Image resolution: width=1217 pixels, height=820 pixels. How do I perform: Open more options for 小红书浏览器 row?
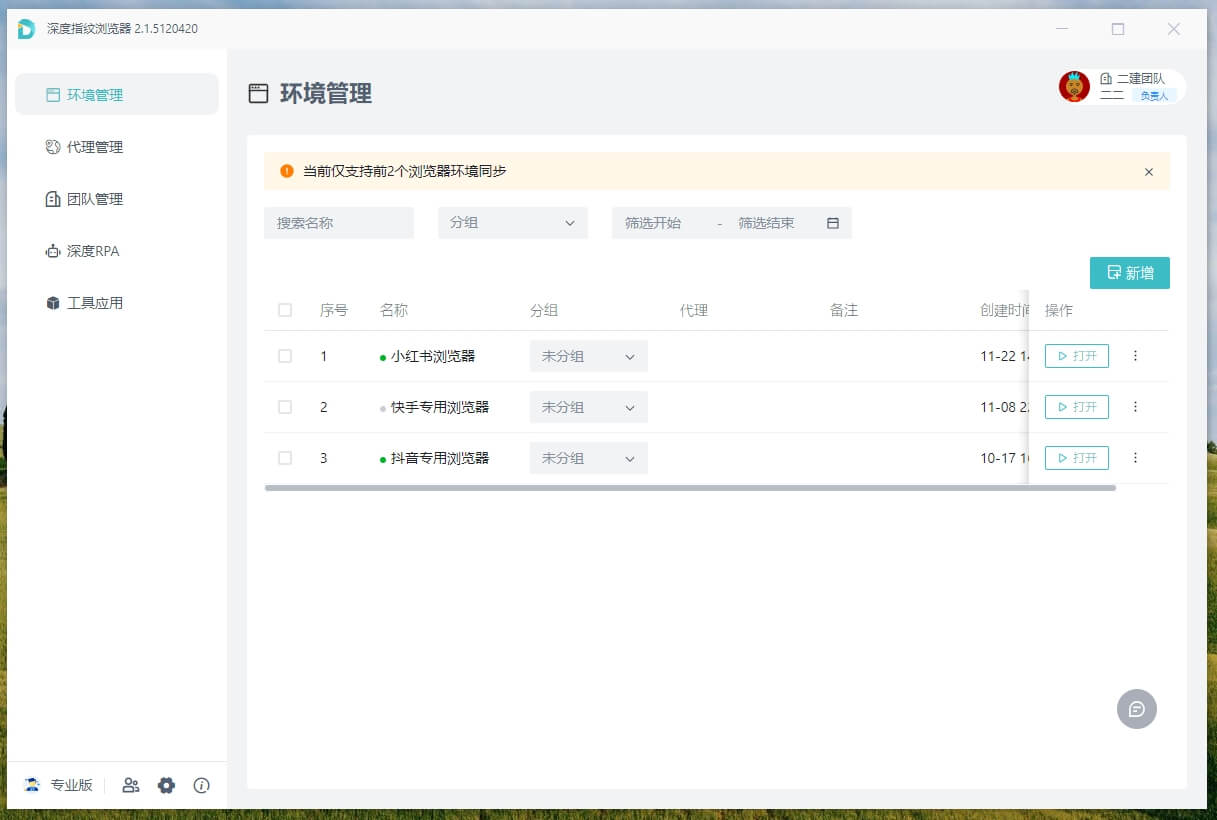(1135, 356)
